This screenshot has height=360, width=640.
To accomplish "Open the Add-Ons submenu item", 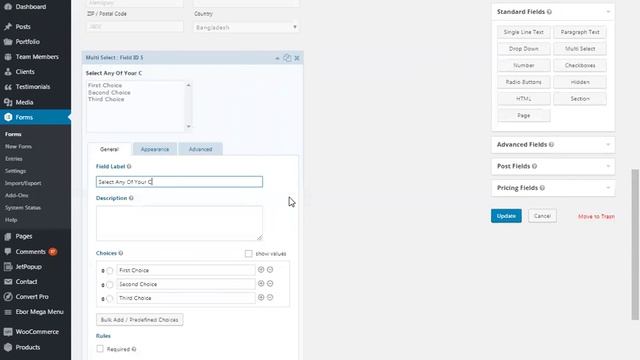I will [x=17, y=196].
